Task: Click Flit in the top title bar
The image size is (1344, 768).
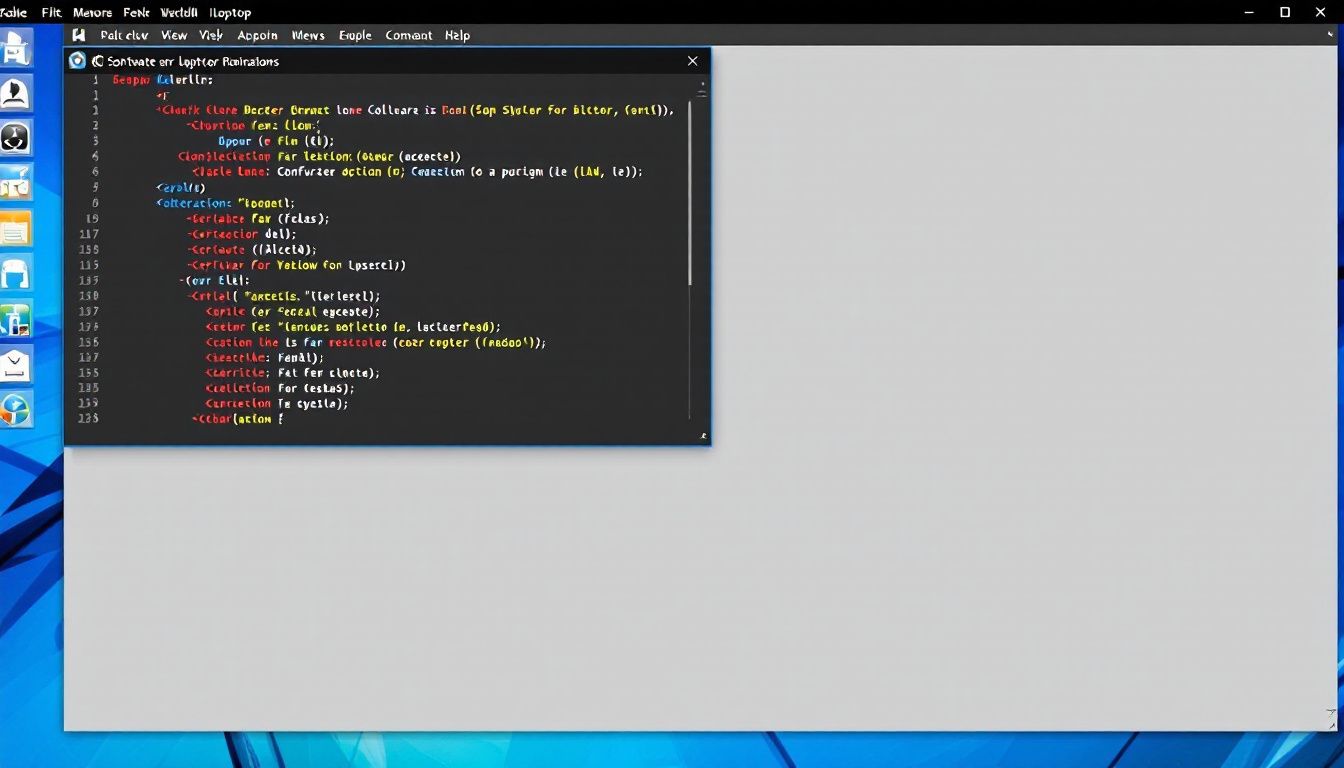Action: pos(51,12)
